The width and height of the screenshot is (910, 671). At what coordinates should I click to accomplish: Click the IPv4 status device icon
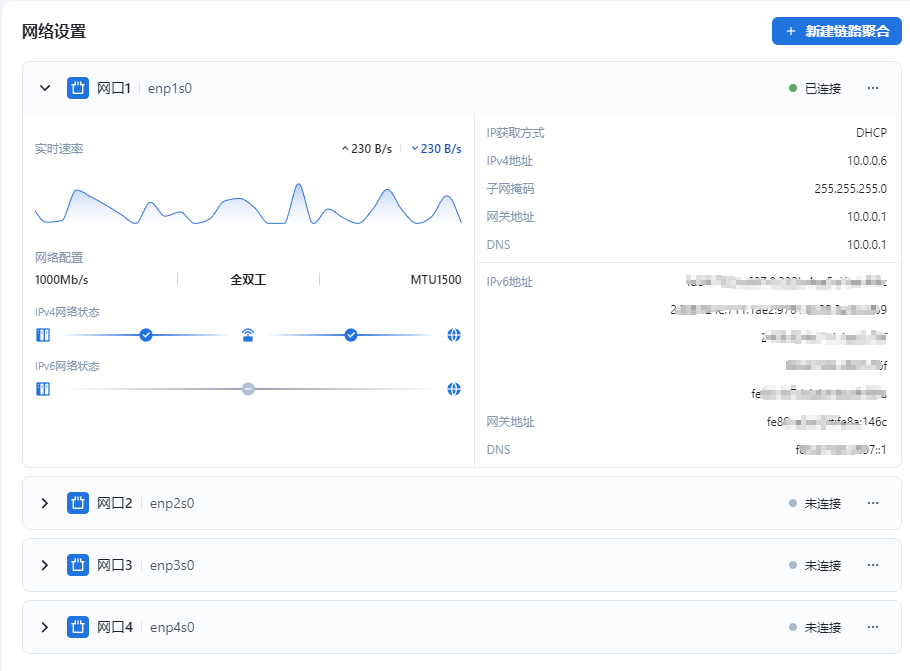[43, 335]
